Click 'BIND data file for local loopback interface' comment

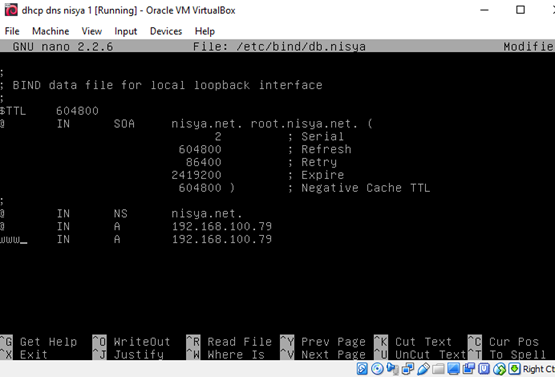(x=167, y=85)
